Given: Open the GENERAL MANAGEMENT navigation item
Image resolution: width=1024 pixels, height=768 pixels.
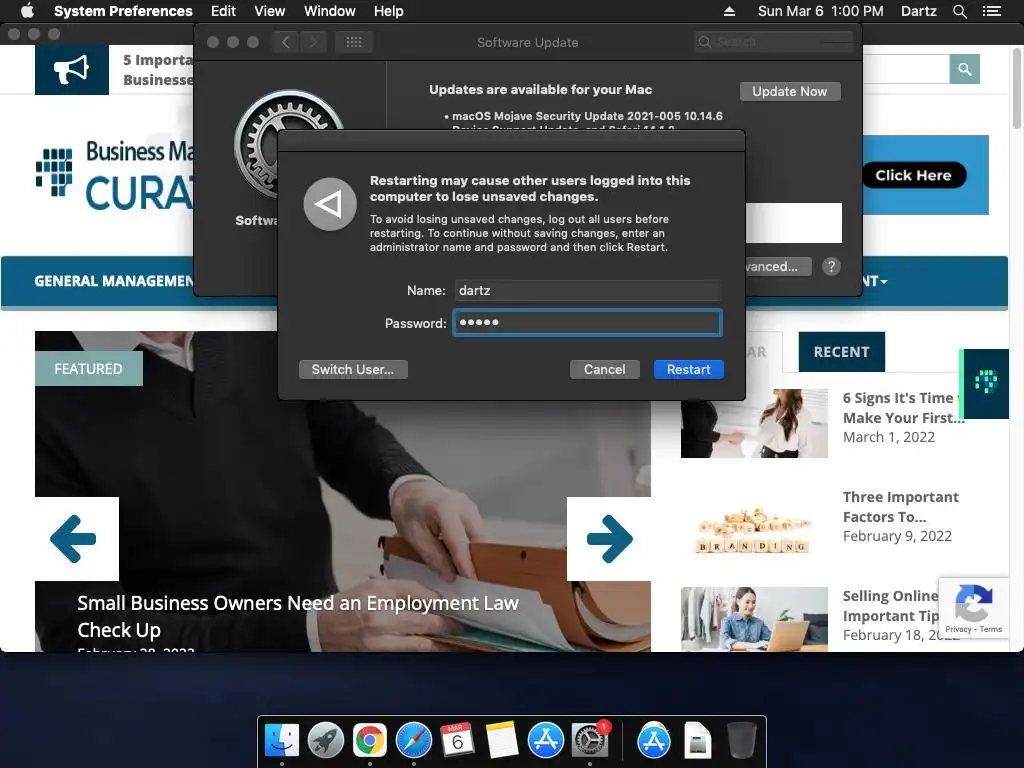Looking at the screenshot, I should (114, 281).
